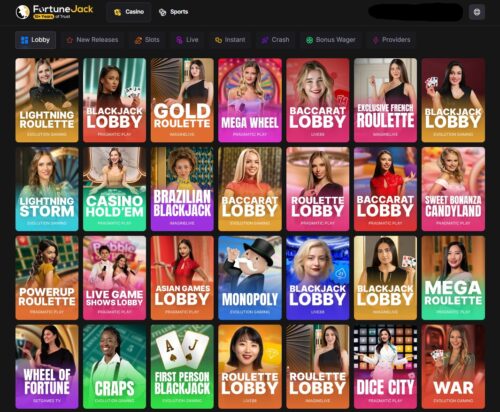500x412 pixels.
Task: Click the FortuneJack logo
Action: (x=55, y=12)
